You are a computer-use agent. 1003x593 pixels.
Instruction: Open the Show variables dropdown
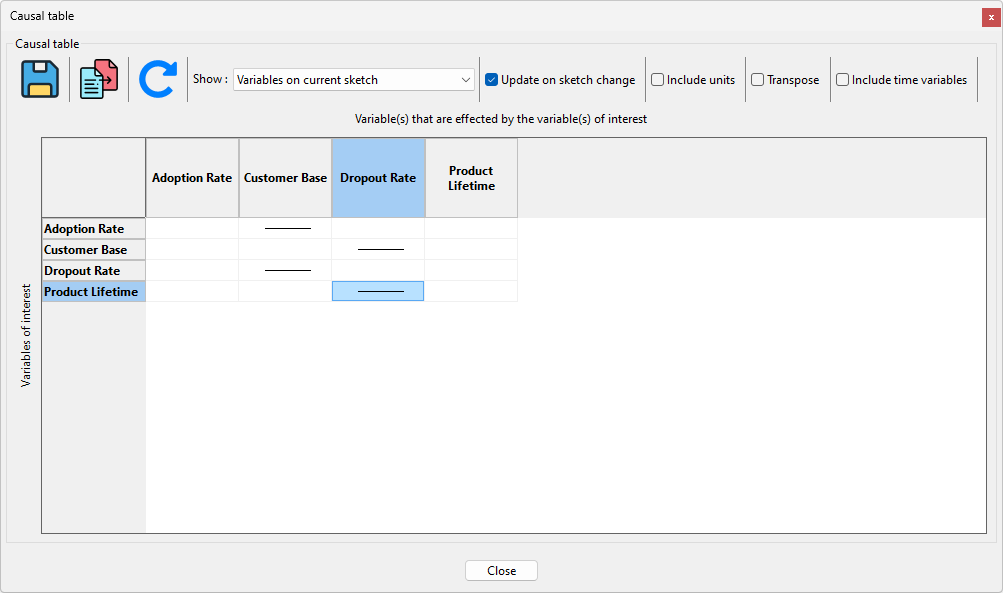(x=466, y=79)
